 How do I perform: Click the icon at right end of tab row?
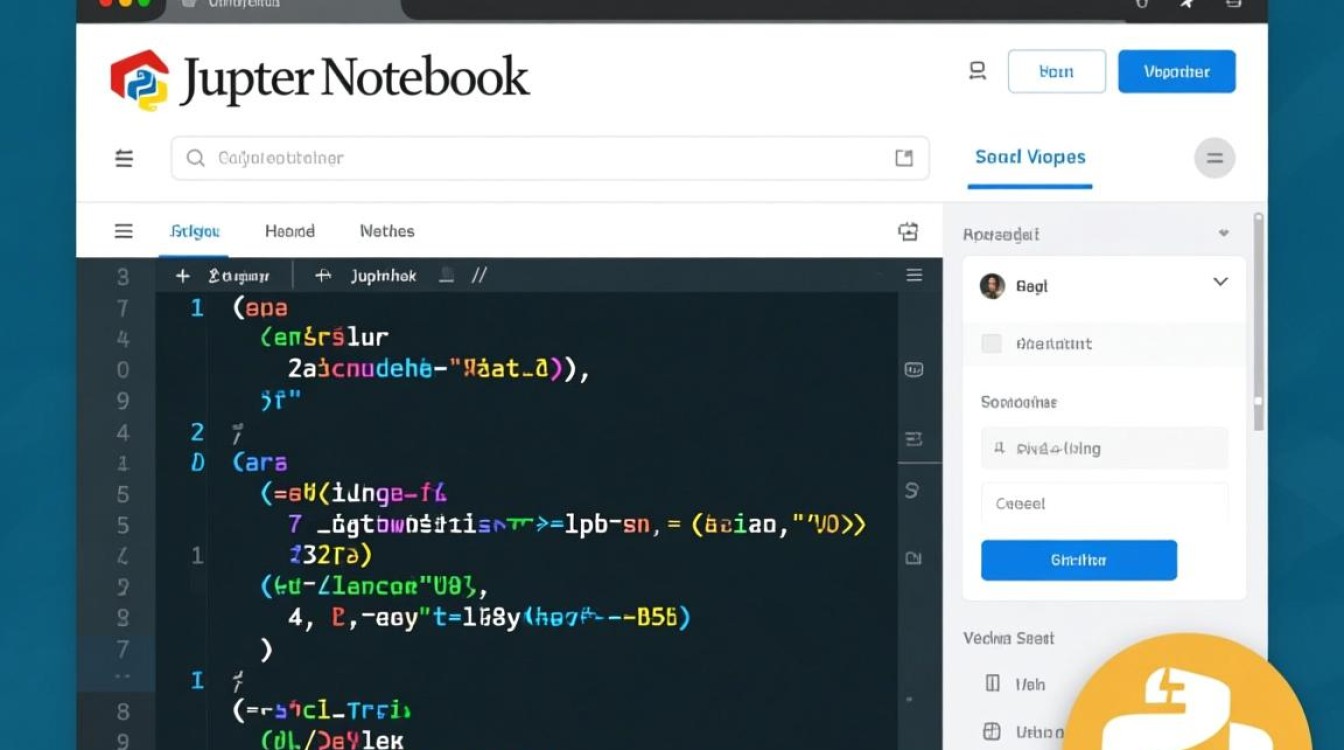coord(908,232)
